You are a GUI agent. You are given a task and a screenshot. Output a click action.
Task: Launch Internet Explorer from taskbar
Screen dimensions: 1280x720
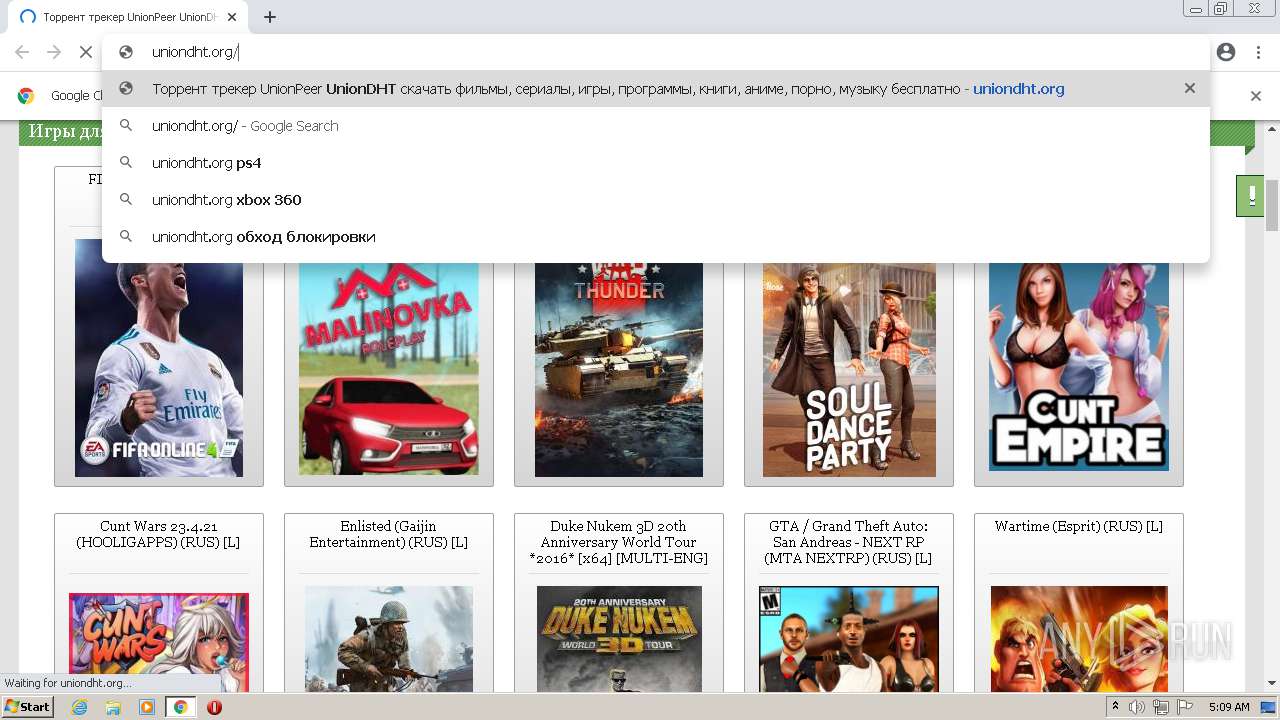(80, 707)
